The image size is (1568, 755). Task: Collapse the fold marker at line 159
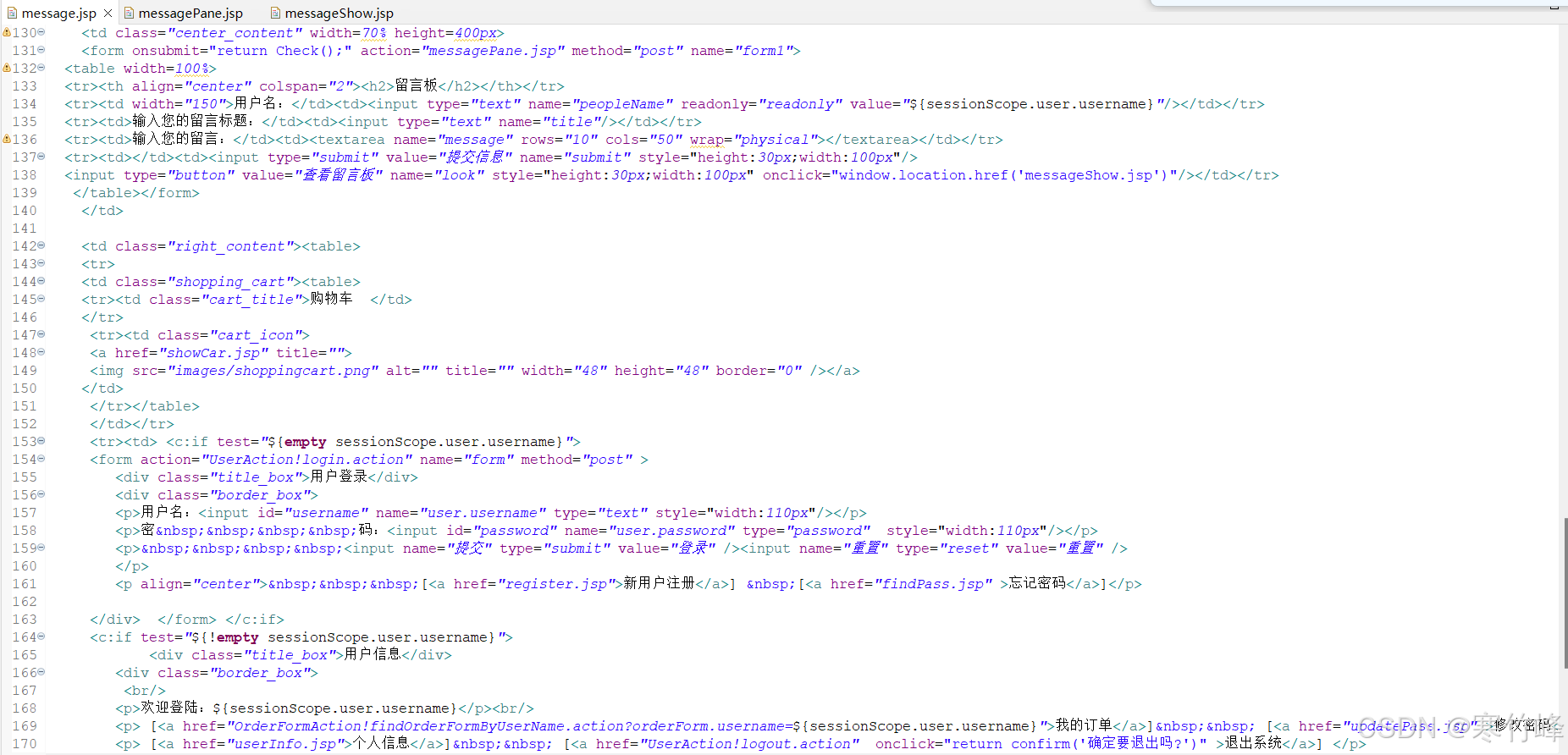(41, 548)
